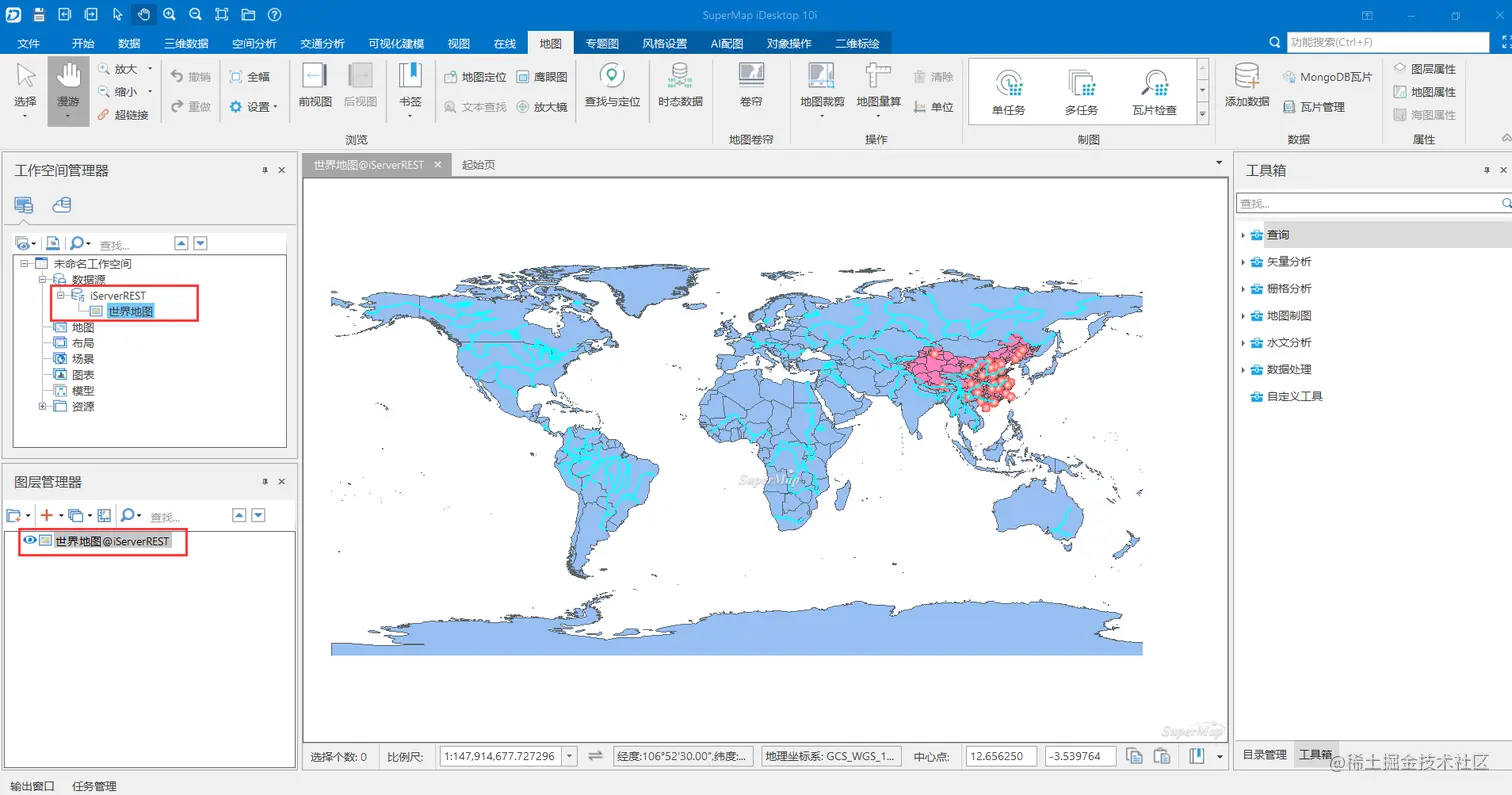This screenshot has width=1512, height=795.
Task: Start a 多任务 tile task
Action: (x=1081, y=92)
